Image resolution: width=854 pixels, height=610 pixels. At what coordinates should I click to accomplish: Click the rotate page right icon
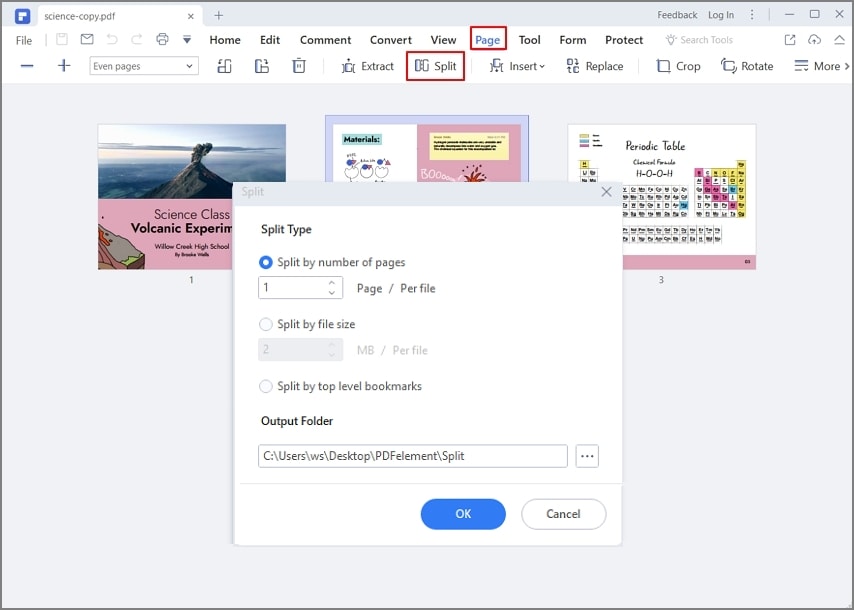click(x=262, y=66)
